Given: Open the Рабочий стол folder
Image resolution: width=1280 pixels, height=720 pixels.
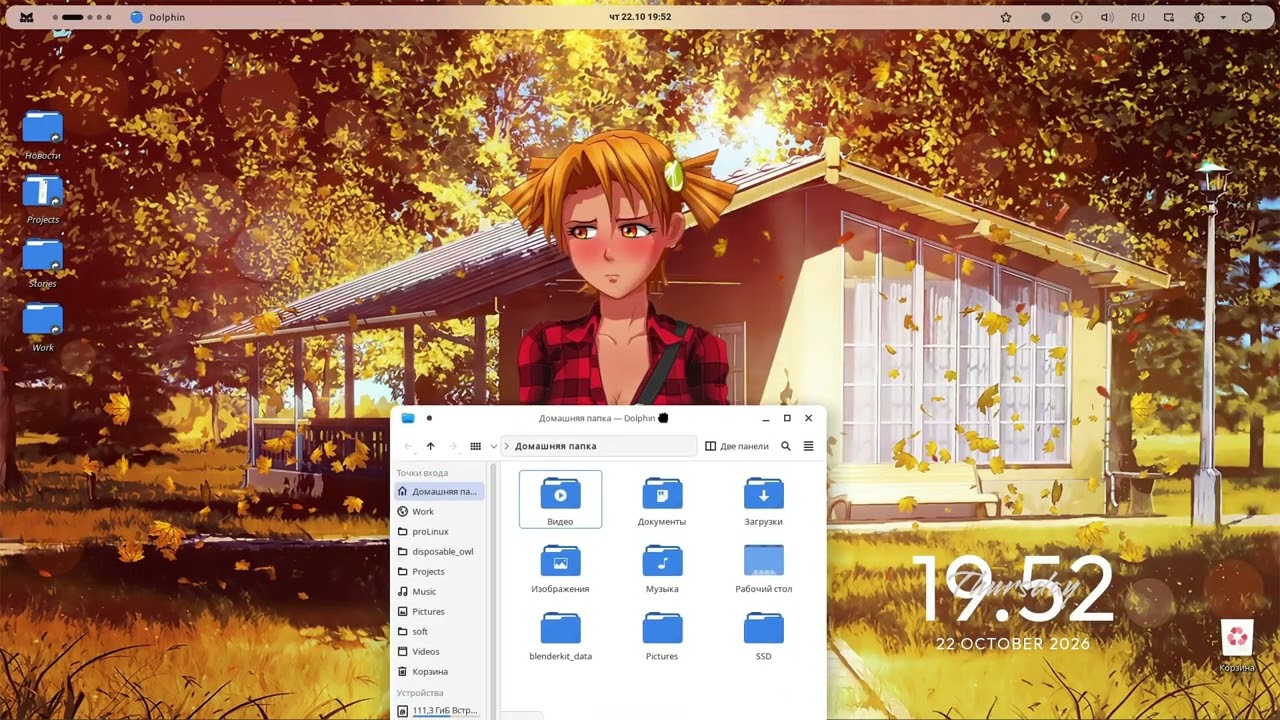Looking at the screenshot, I should point(763,568).
